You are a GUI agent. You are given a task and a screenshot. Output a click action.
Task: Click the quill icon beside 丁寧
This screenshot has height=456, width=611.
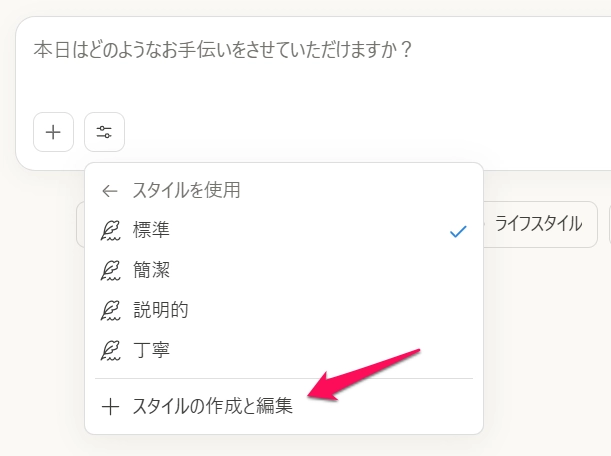tap(110, 350)
